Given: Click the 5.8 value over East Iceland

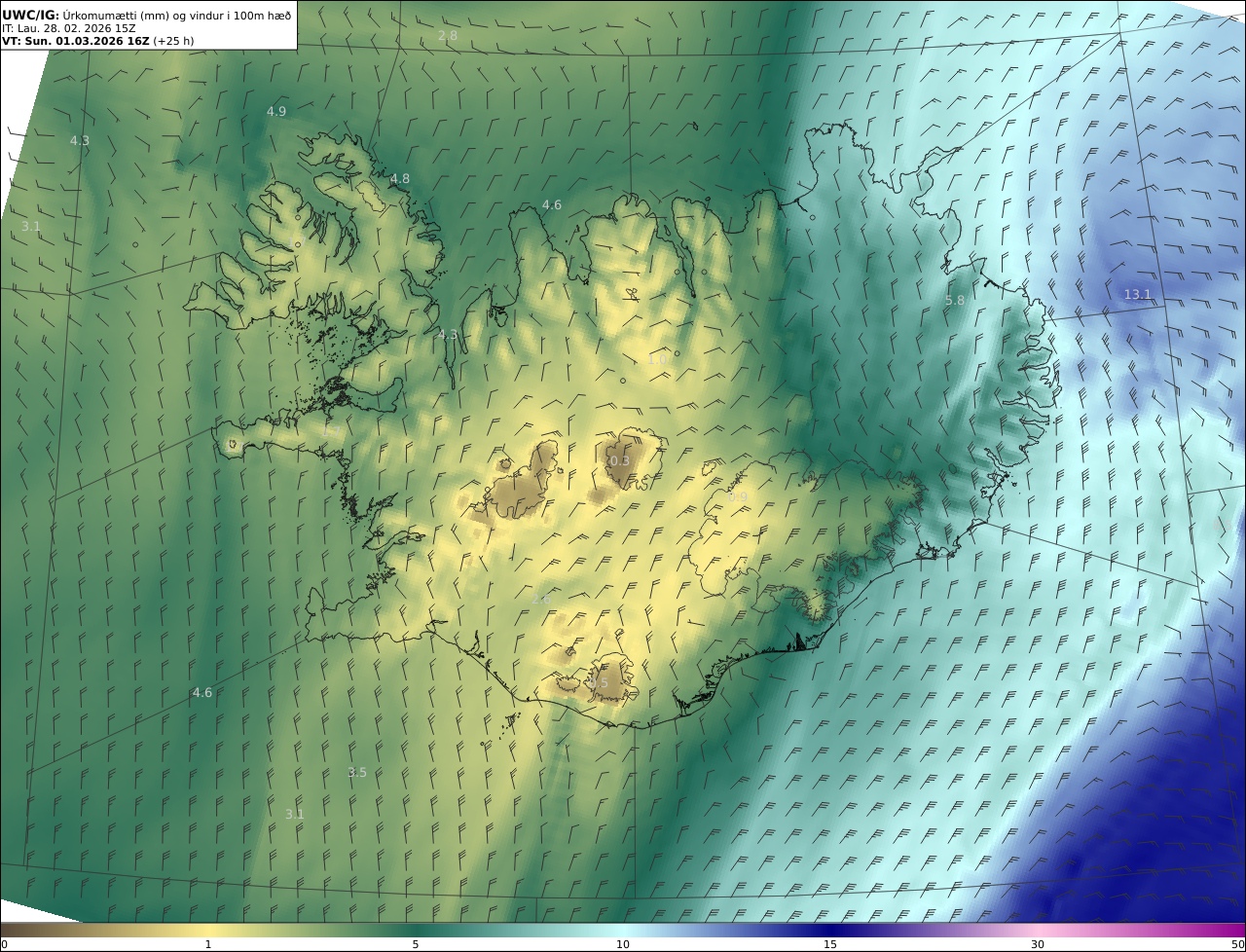Looking at the screenshot, I should (955, 301).
